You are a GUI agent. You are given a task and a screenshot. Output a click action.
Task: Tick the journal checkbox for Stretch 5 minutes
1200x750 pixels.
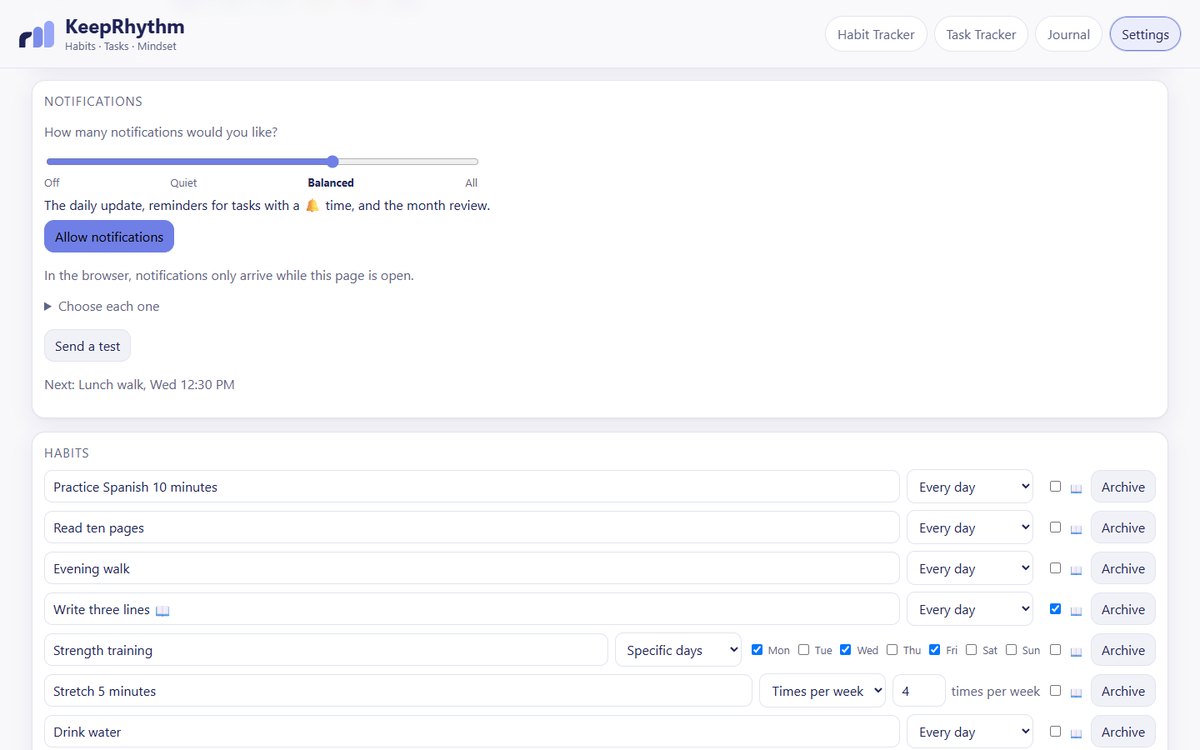[1055, 690]
